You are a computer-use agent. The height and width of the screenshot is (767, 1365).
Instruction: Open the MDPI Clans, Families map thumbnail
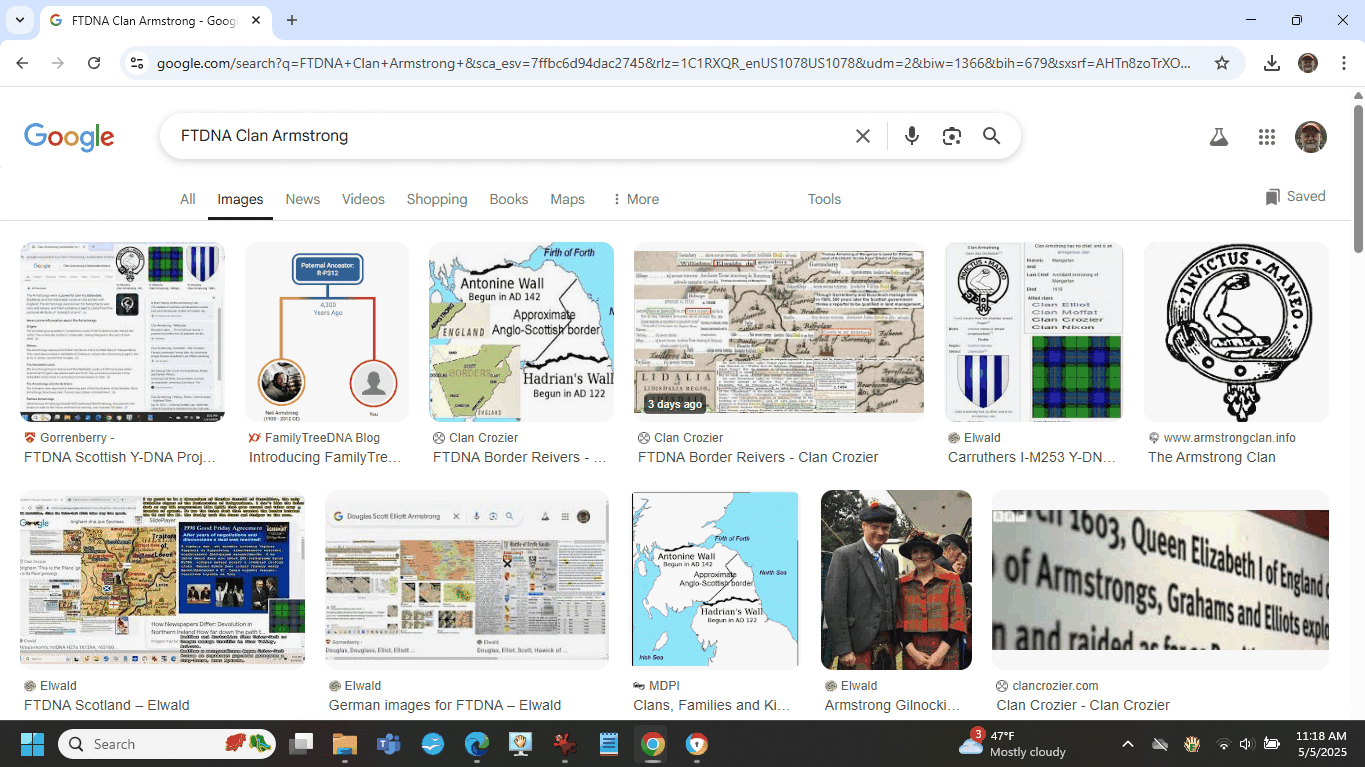[715, 580]
